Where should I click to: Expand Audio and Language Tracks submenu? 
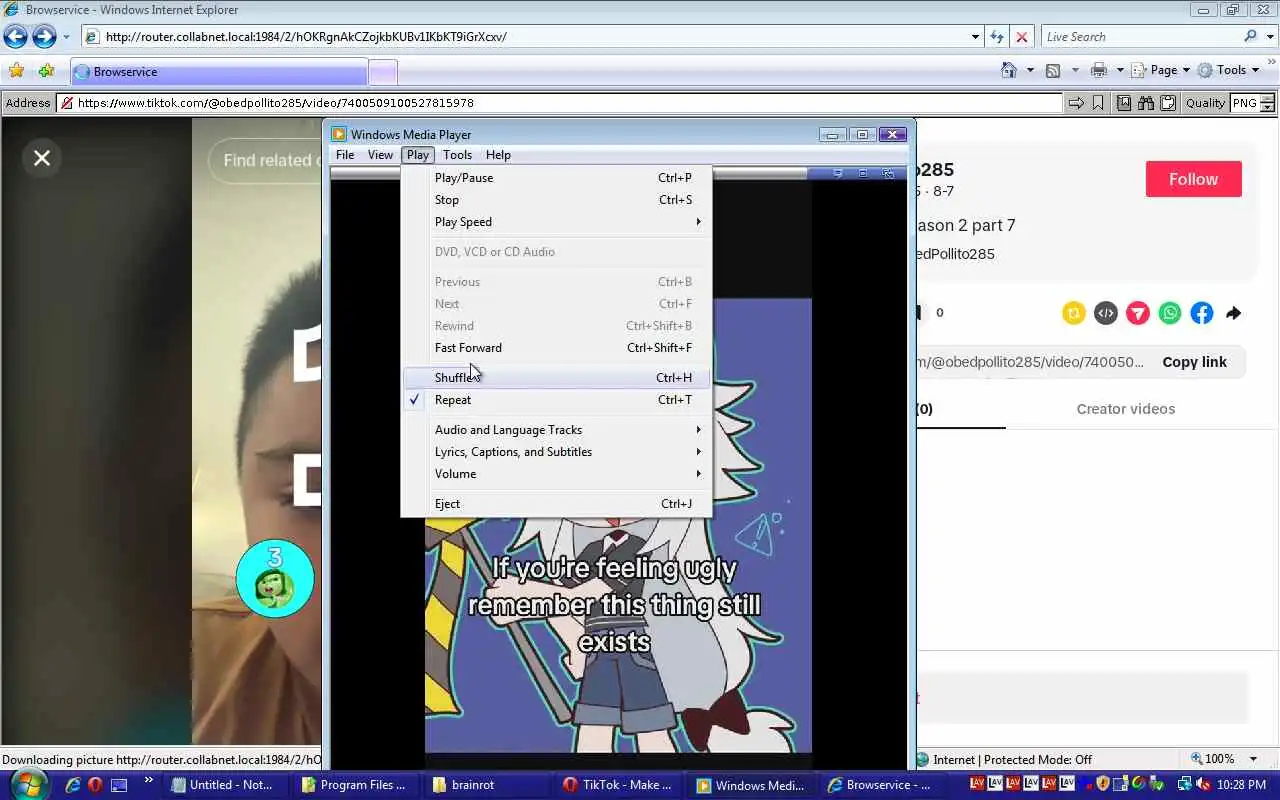556,430
